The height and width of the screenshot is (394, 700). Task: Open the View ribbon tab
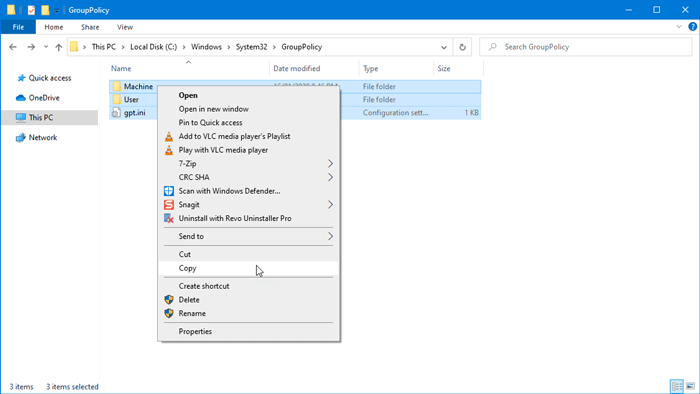click(125, 27)
